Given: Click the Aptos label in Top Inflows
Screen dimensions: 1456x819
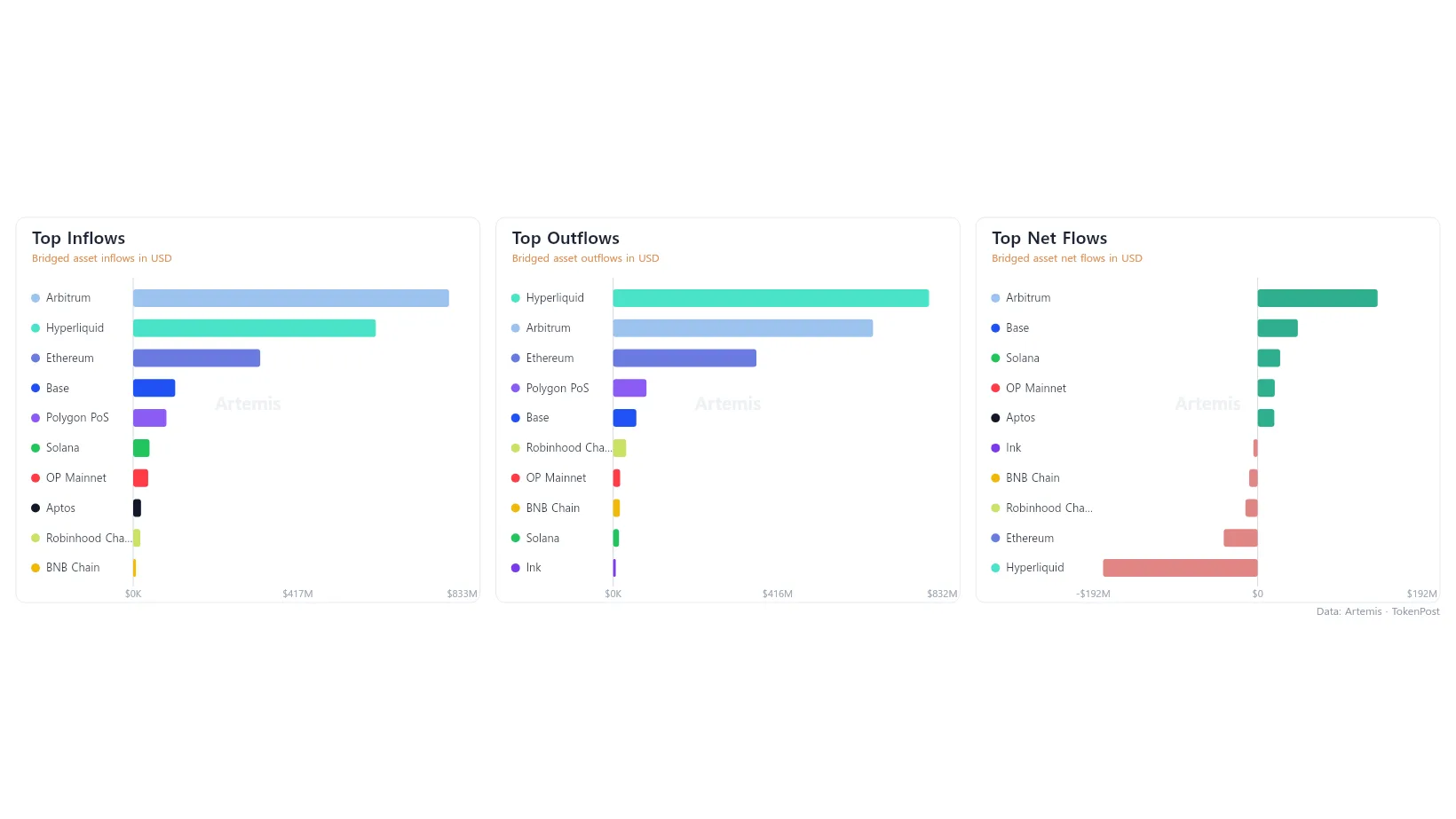Looking at the screenshot, I should [x=60, y=508].
